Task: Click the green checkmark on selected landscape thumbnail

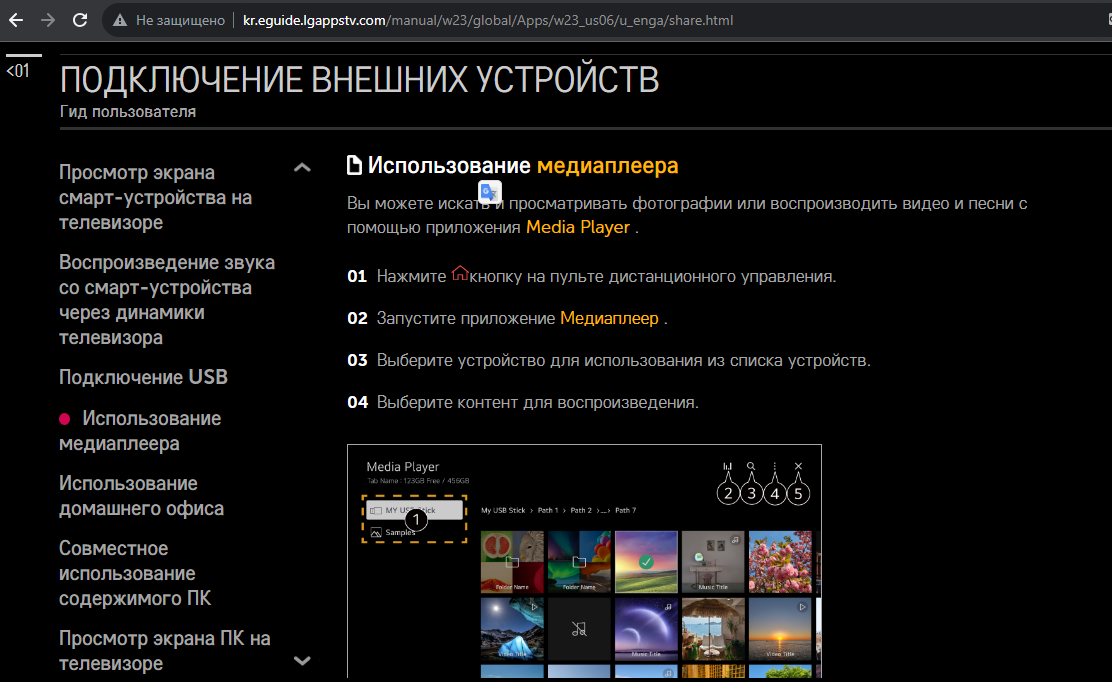Action: pyautogui.click(x=646, y=562)
